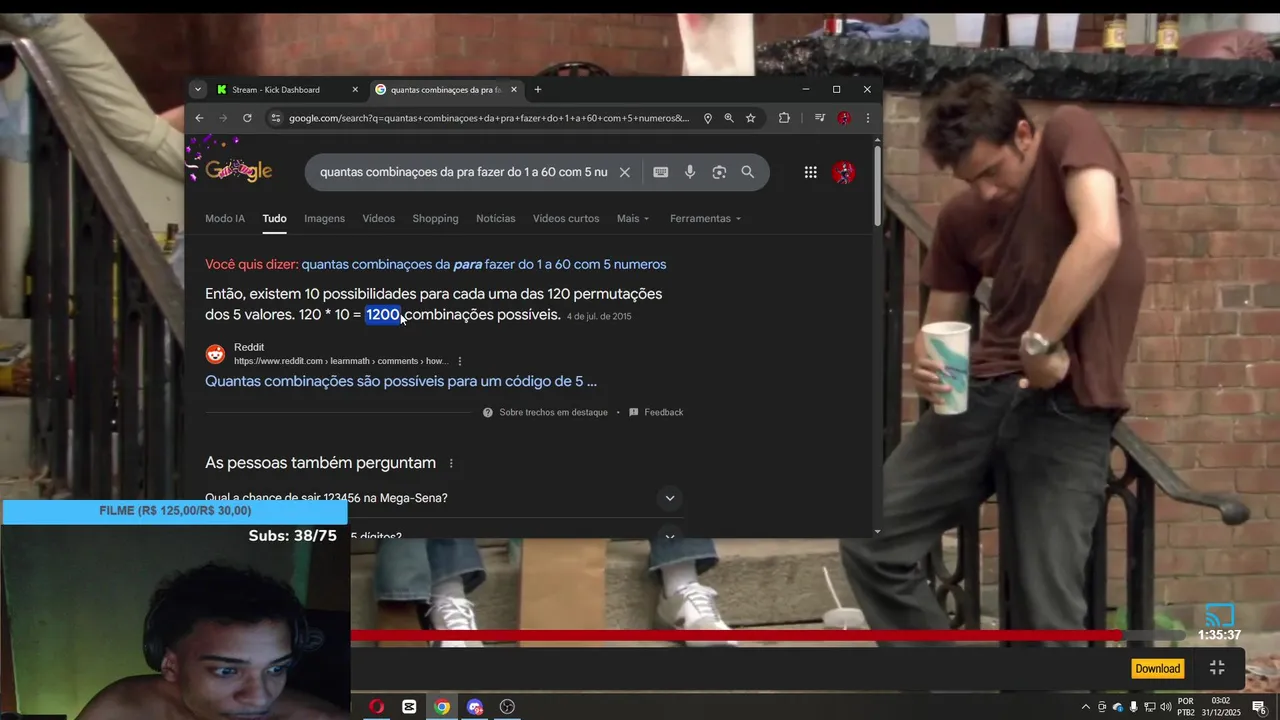Switch to Imagens results
Screen dimensions: 1280x720
(x=325, y=218)
